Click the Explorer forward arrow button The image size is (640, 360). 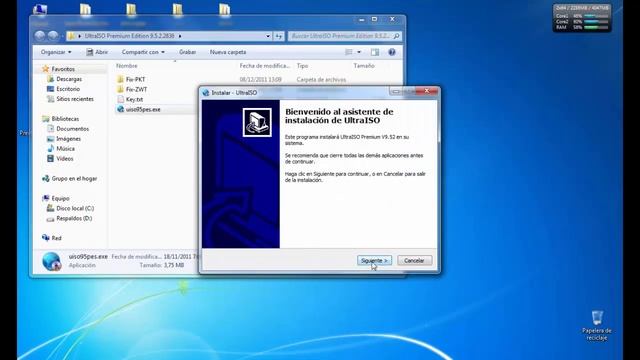[x=53, y=36]
